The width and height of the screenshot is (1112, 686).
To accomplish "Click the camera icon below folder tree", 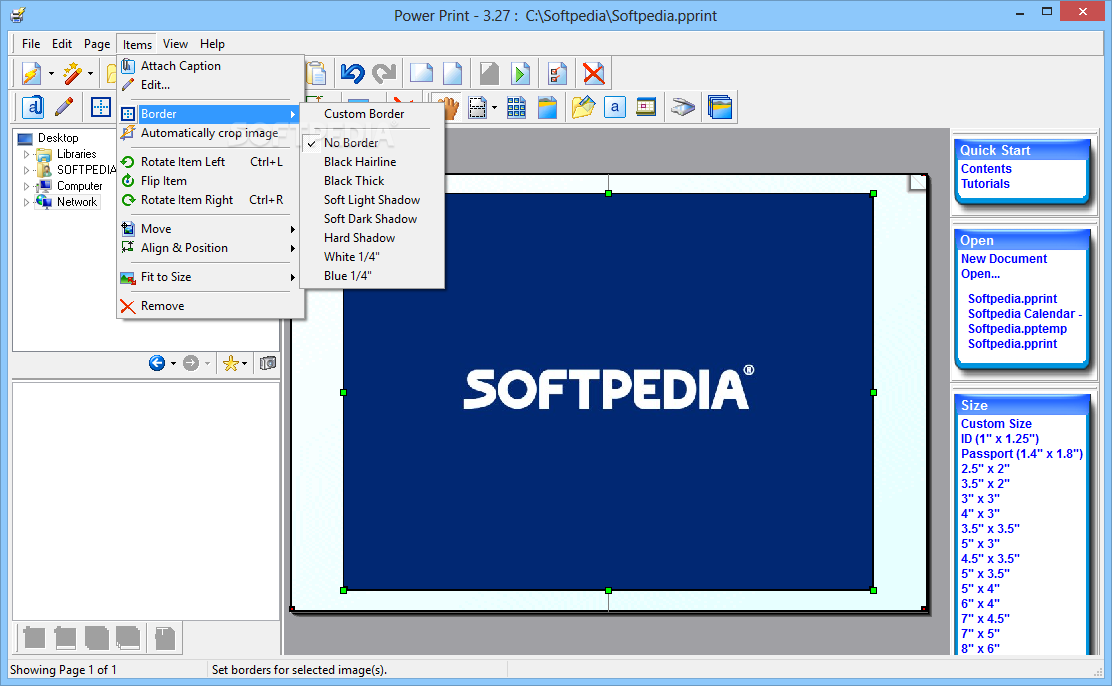I will (268, 363).
